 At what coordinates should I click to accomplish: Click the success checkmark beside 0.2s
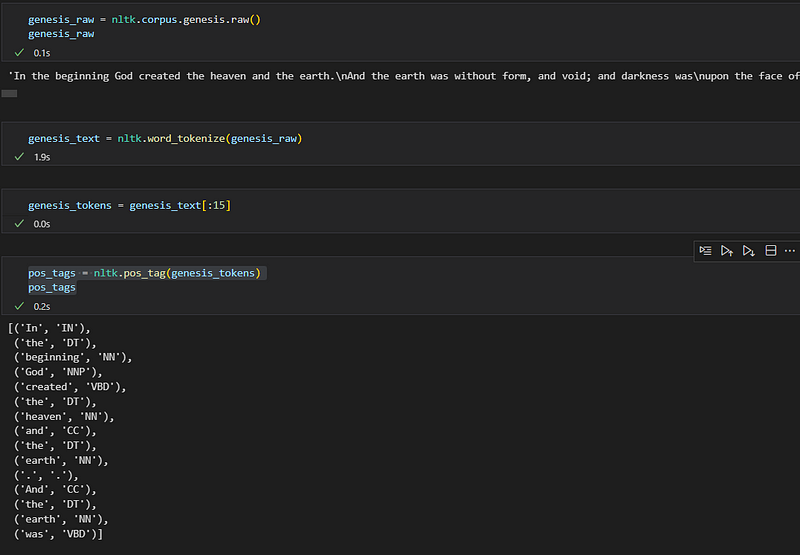point(19,306)
